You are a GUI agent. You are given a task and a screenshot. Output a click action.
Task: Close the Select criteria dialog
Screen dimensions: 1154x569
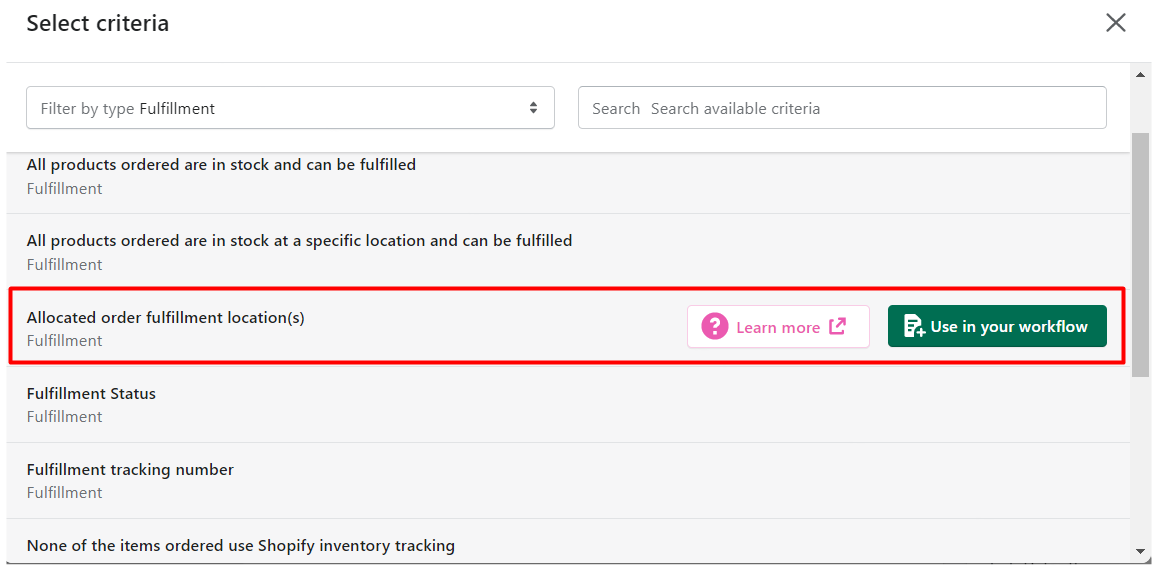(x=1116, y=23)
